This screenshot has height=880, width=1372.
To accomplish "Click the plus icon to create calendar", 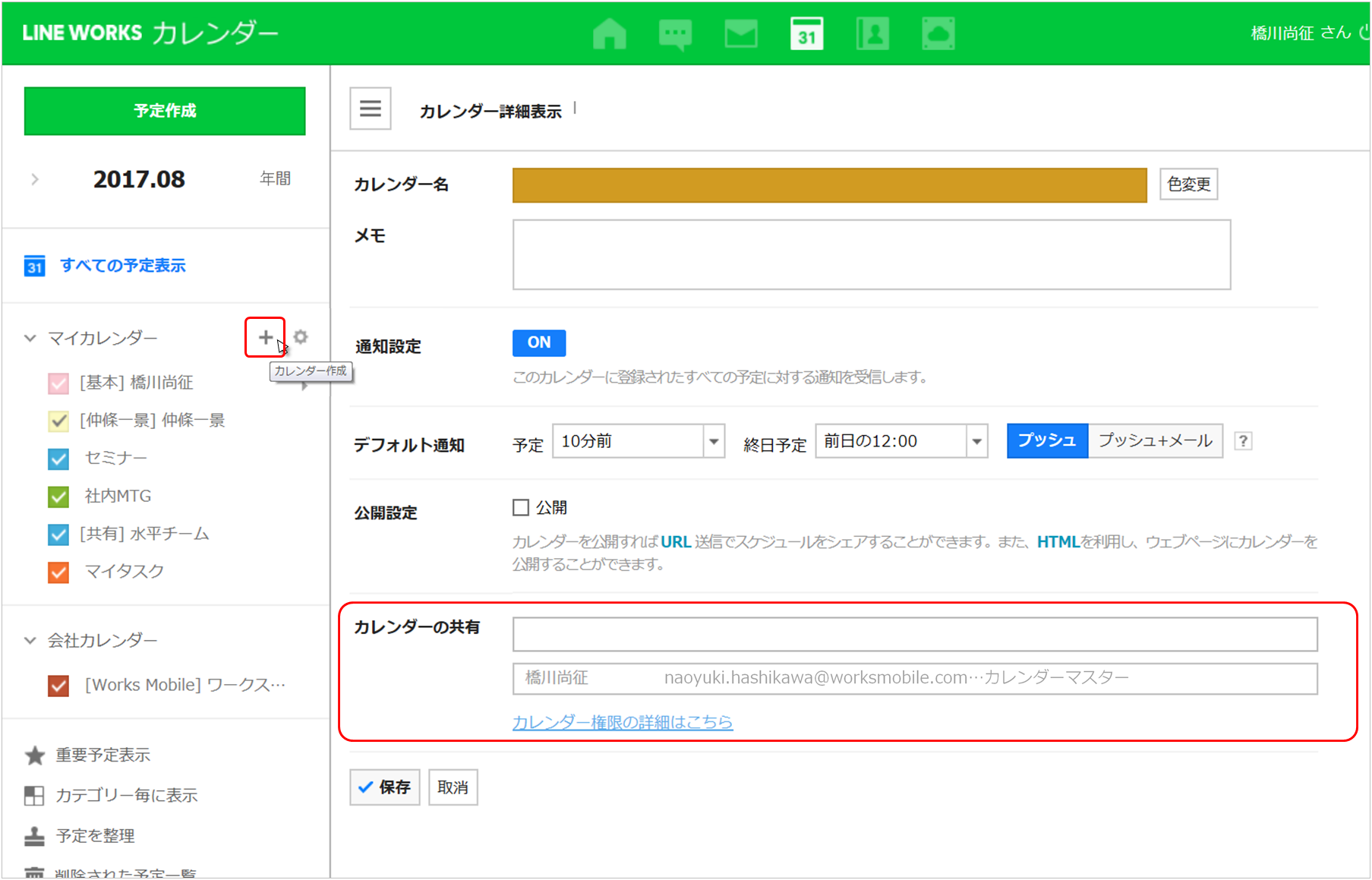I will (x=265, y=337).
